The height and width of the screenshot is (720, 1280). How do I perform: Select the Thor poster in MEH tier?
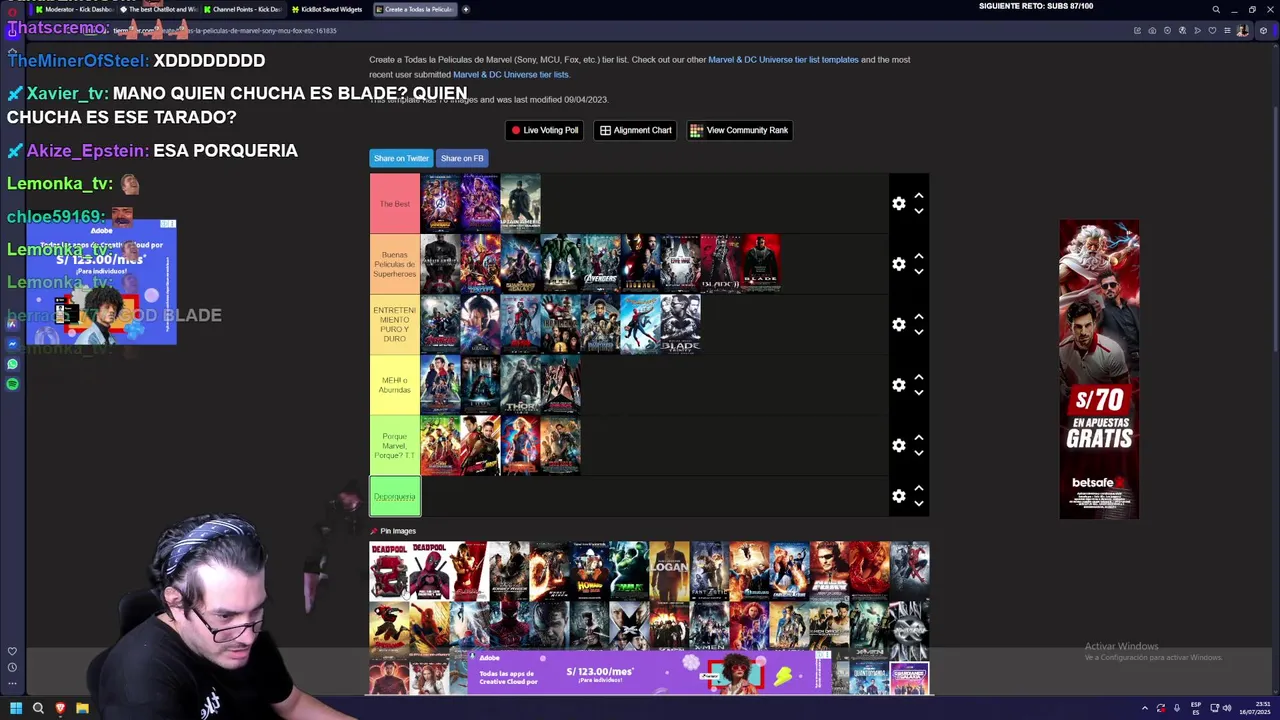coord(520,385)
